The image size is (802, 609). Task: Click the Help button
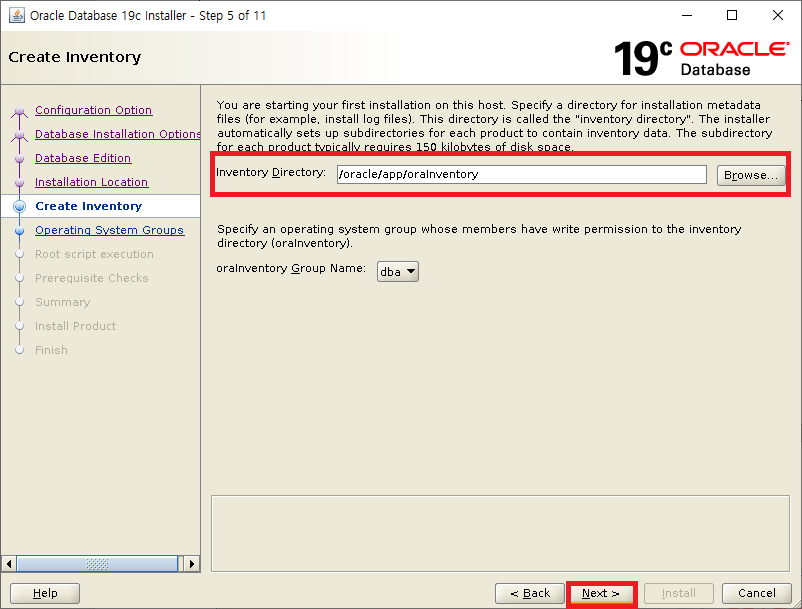[x=45, y=593]
